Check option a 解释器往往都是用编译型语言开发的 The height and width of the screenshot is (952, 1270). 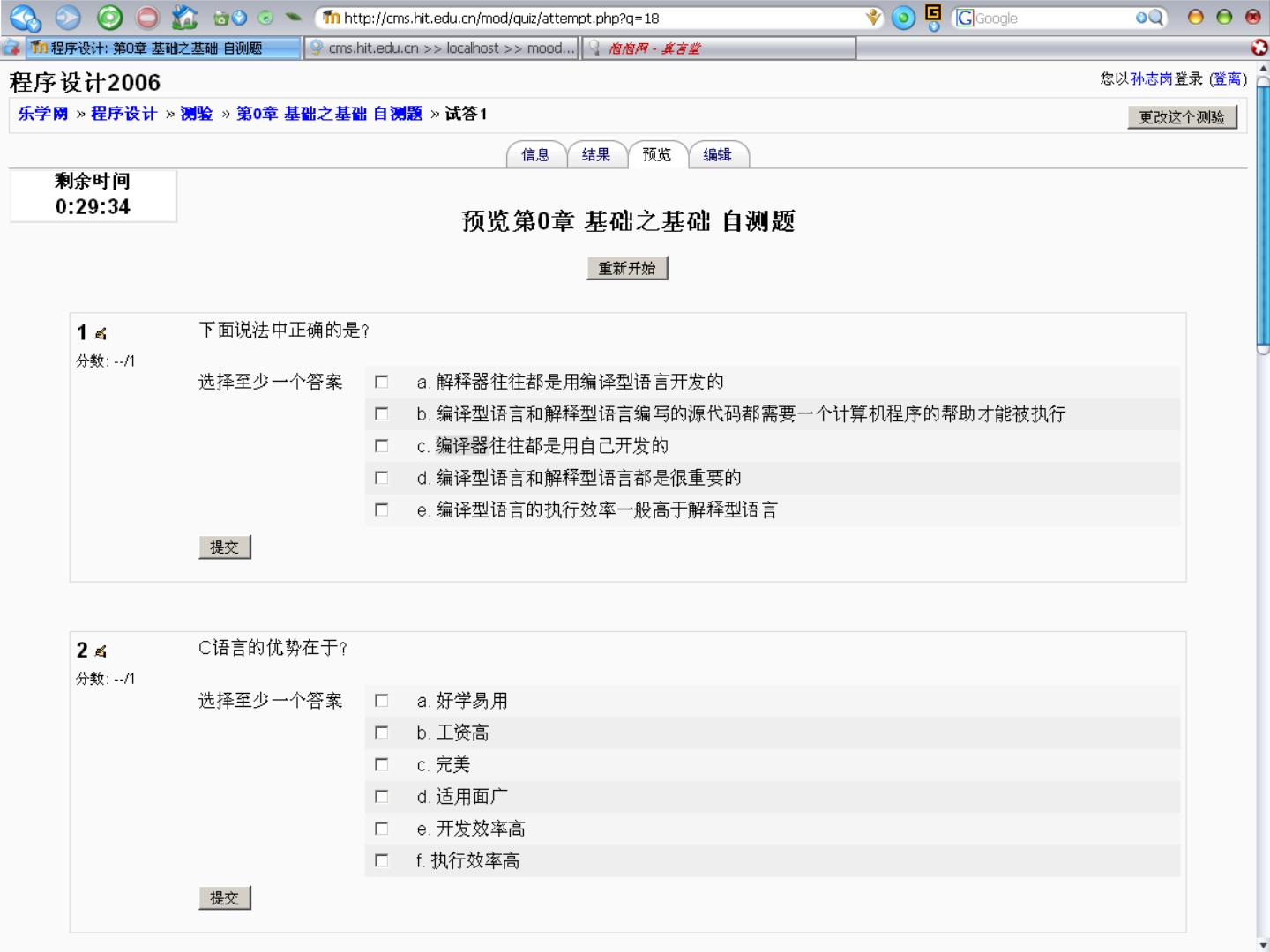[382, 382]
